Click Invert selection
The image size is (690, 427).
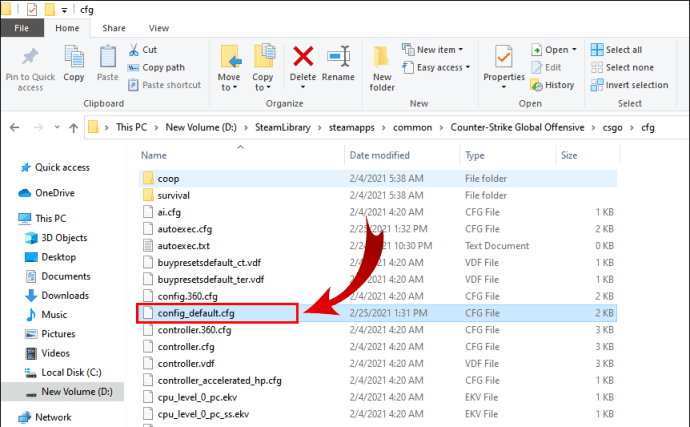point(629,85)
